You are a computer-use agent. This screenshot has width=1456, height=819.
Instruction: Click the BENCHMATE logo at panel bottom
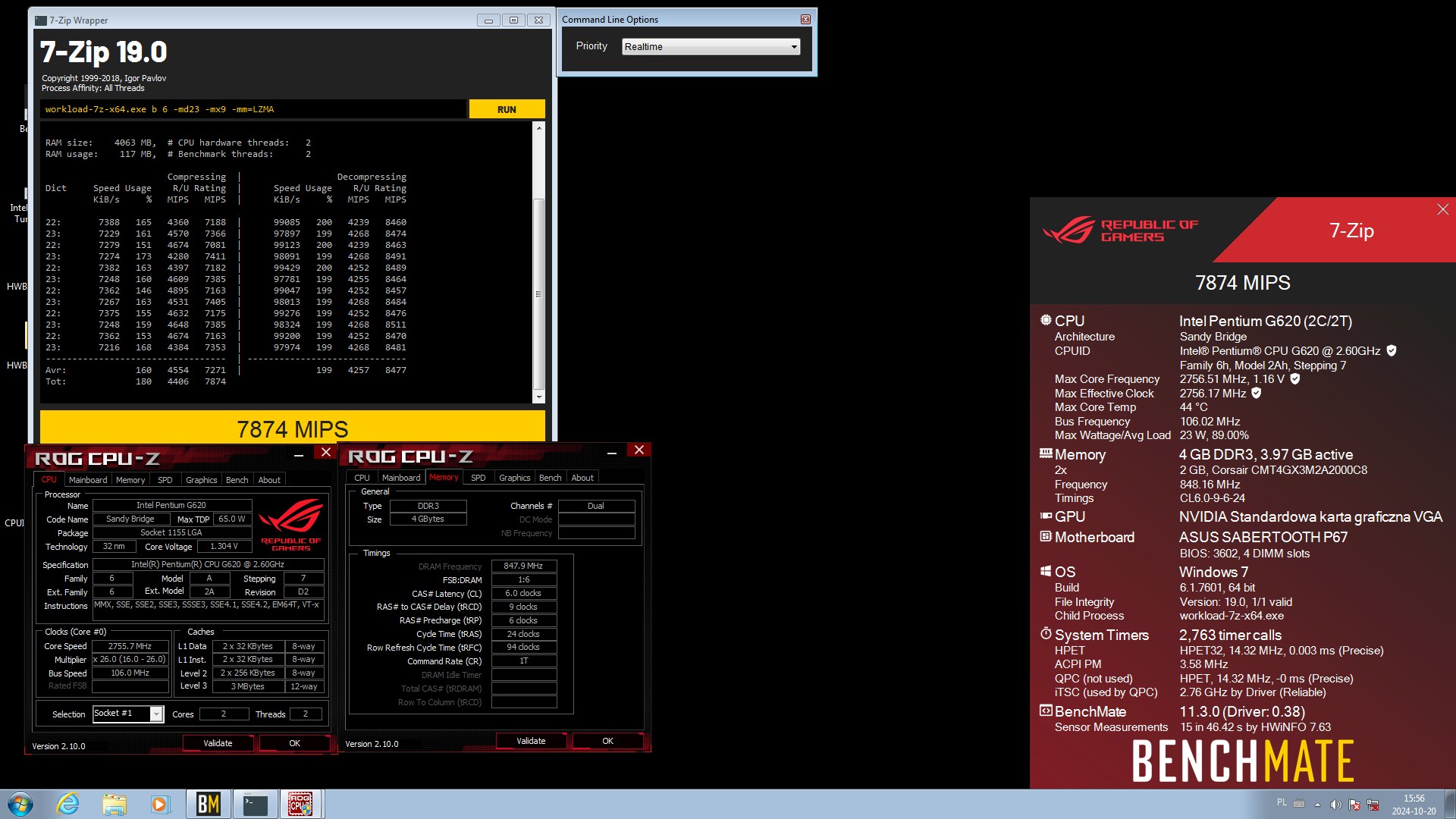(1243, 761)
